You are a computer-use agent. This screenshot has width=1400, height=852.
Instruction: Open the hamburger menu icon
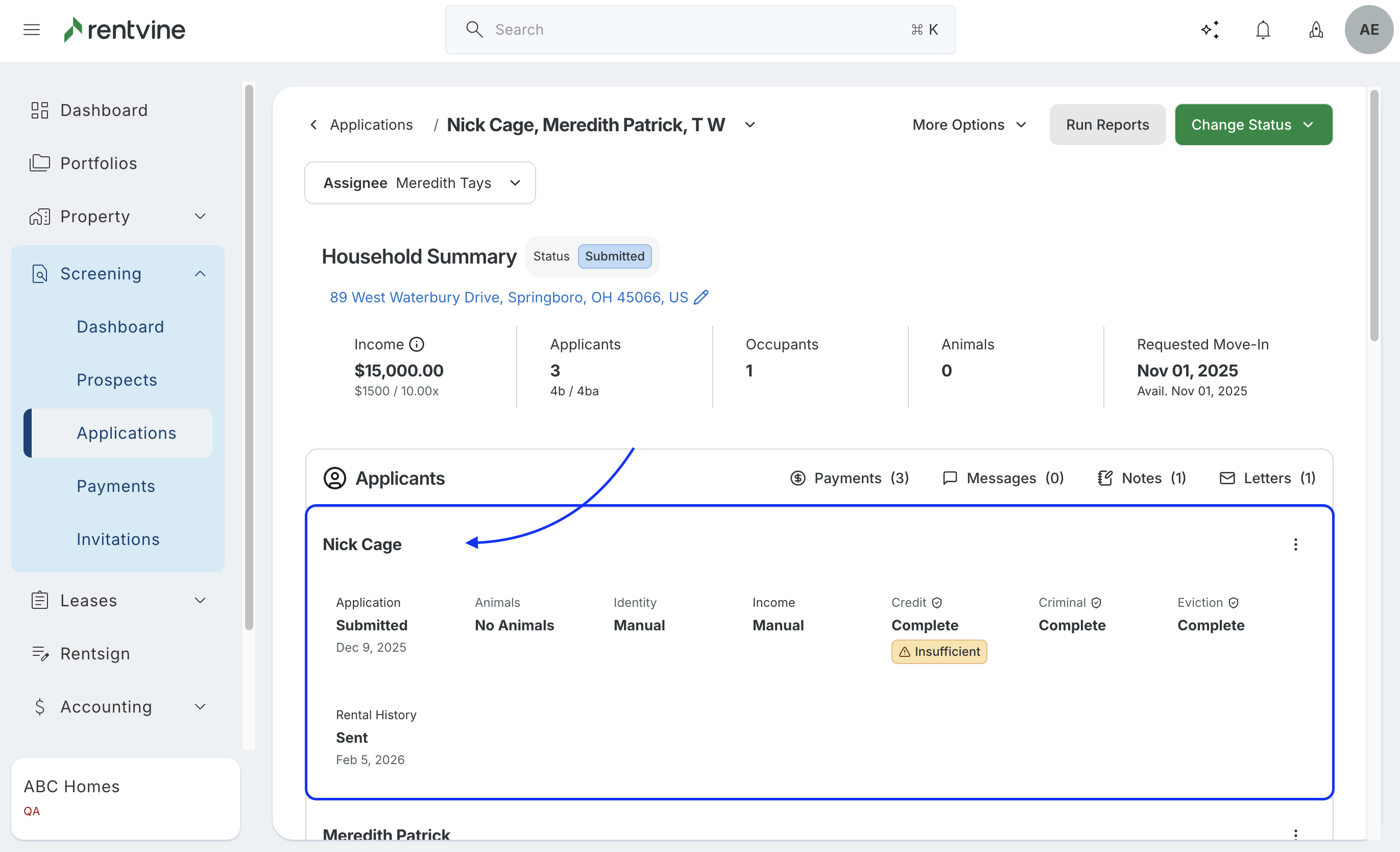point(31,30)
